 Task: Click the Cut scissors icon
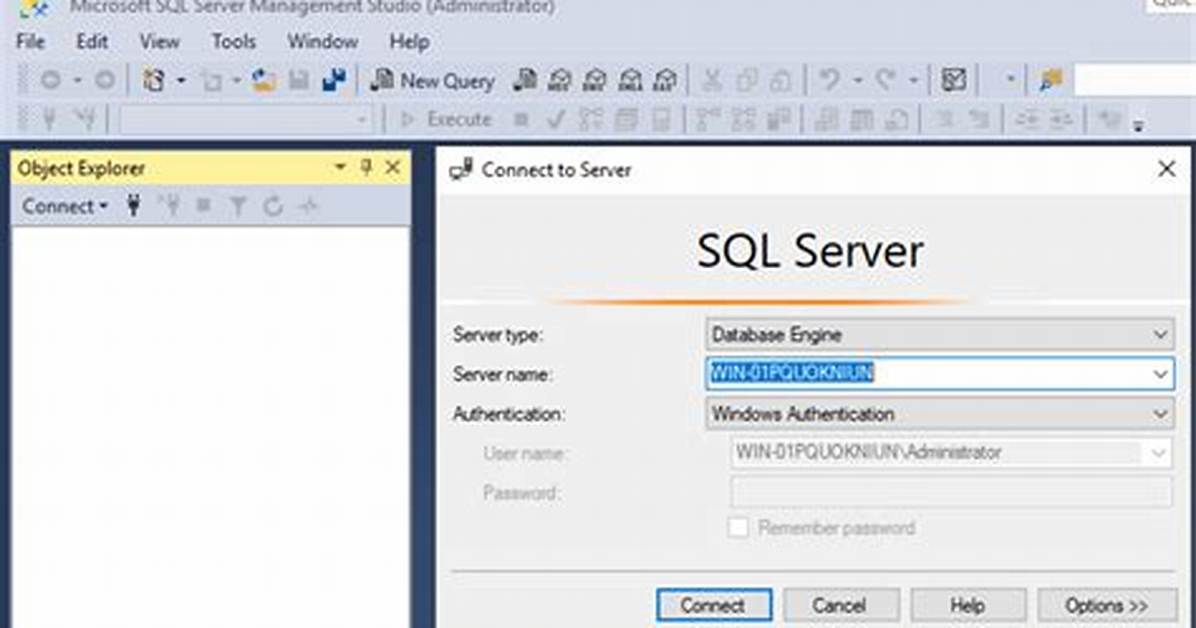click(711, 79)
